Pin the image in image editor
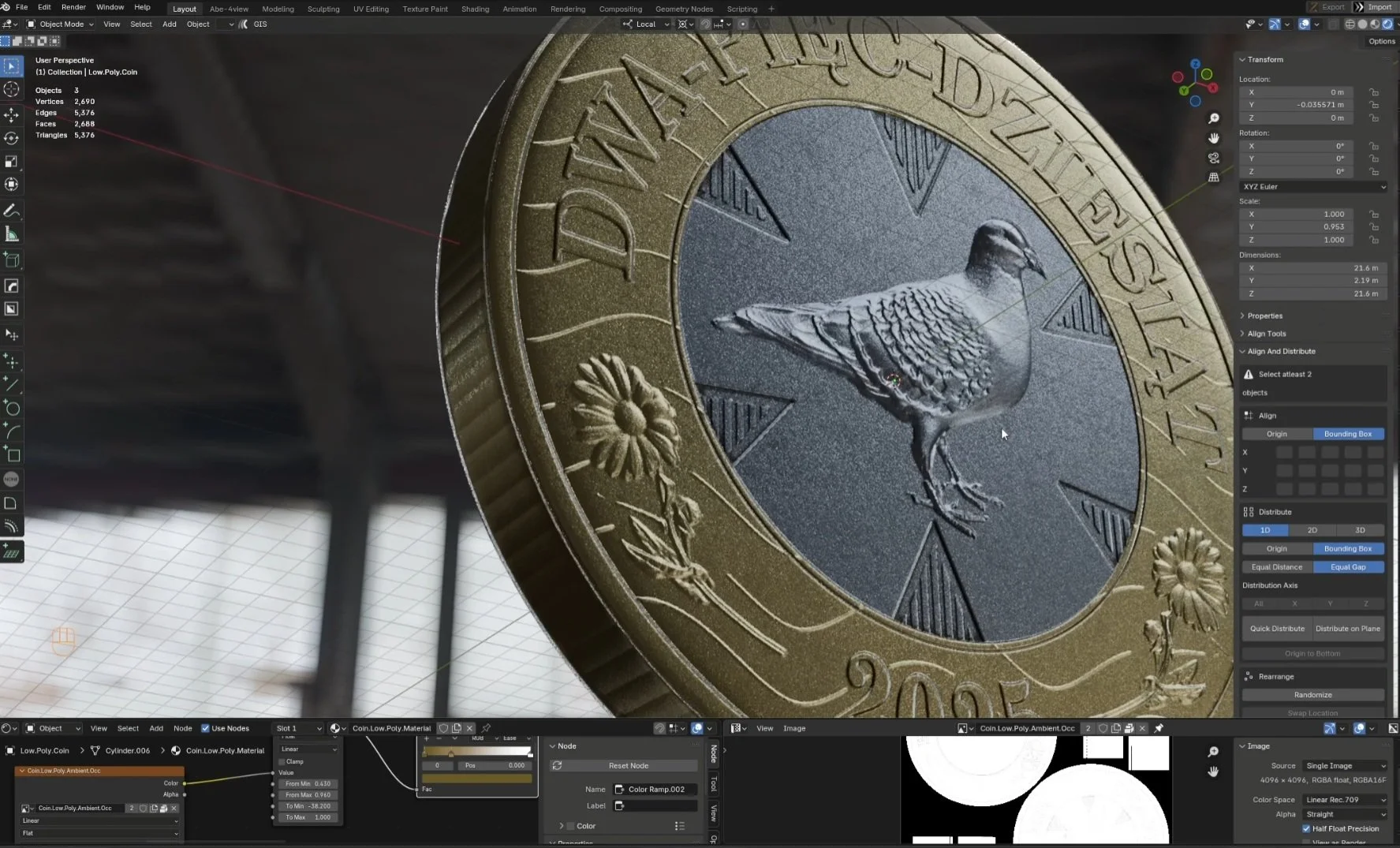 (x=1159, y=728)
